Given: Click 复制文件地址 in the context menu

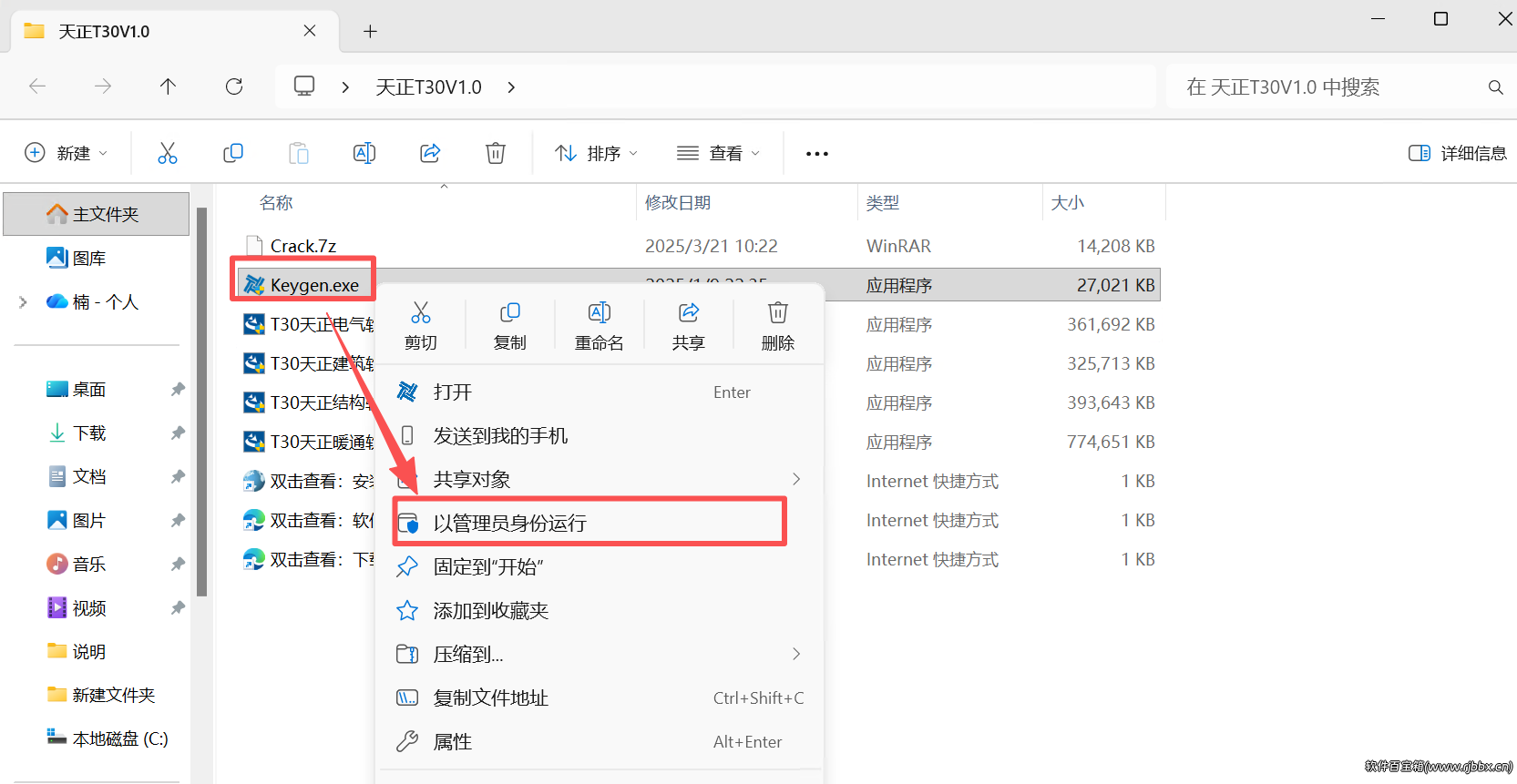Looking at the screenshot, I should pyautogui.click(x=601, y=698).
